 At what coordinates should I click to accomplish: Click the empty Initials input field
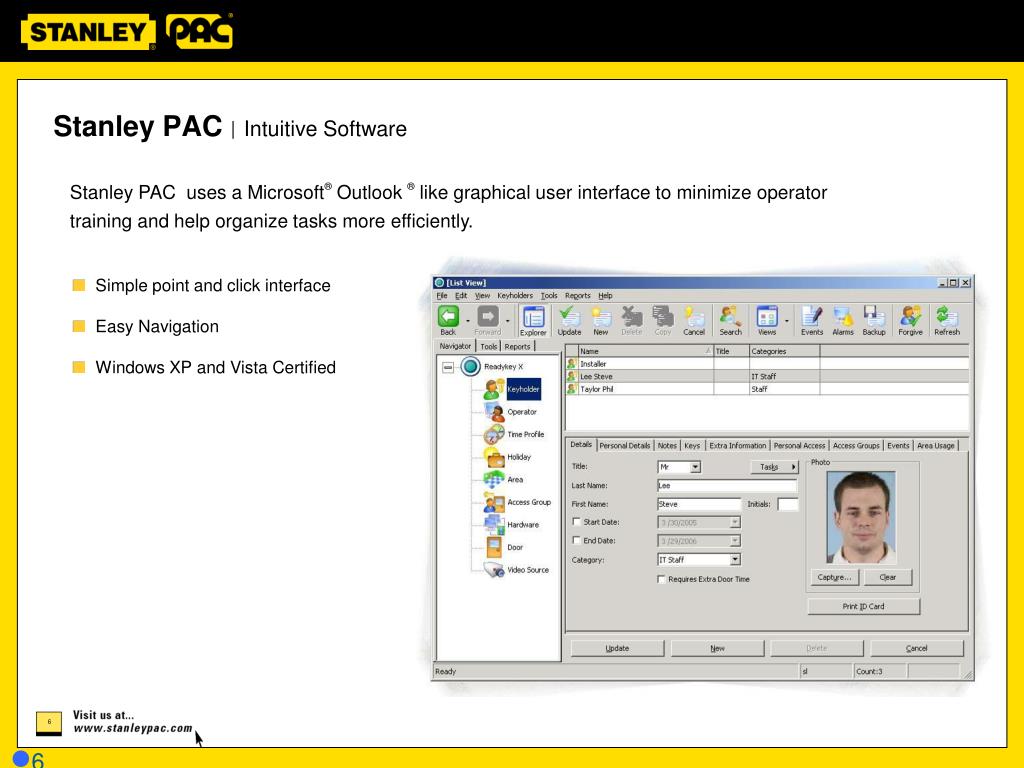[788, 504]
